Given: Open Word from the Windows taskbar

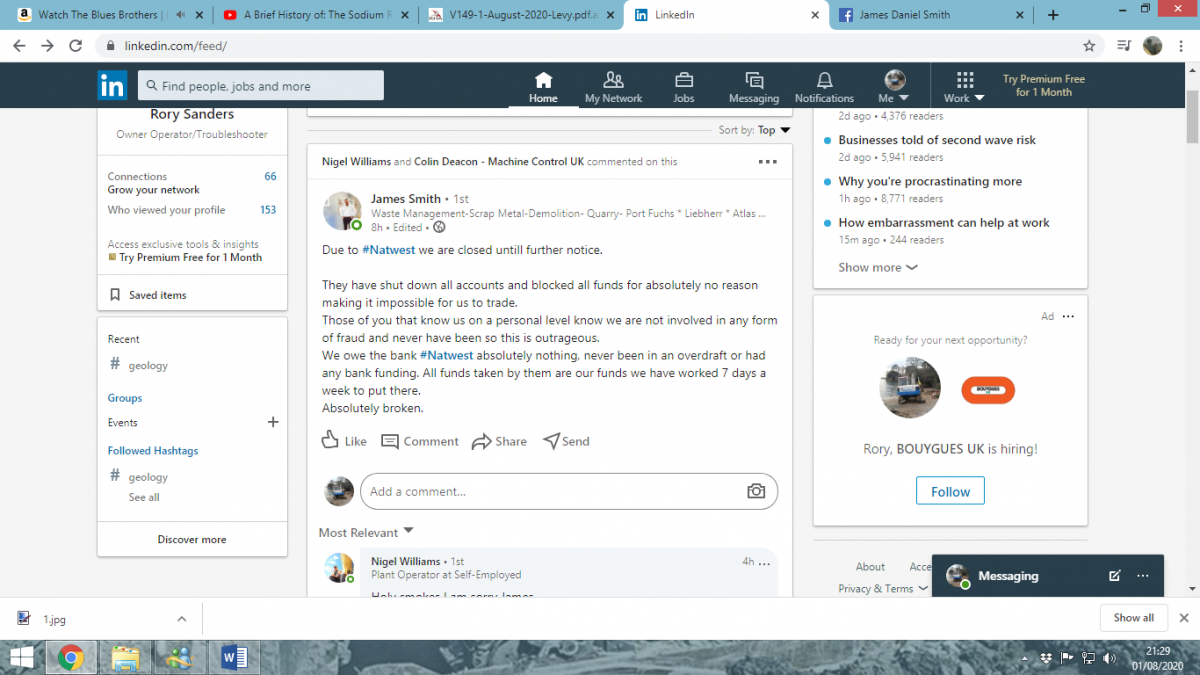Looking at the screenshot, I should click(234, 657).
